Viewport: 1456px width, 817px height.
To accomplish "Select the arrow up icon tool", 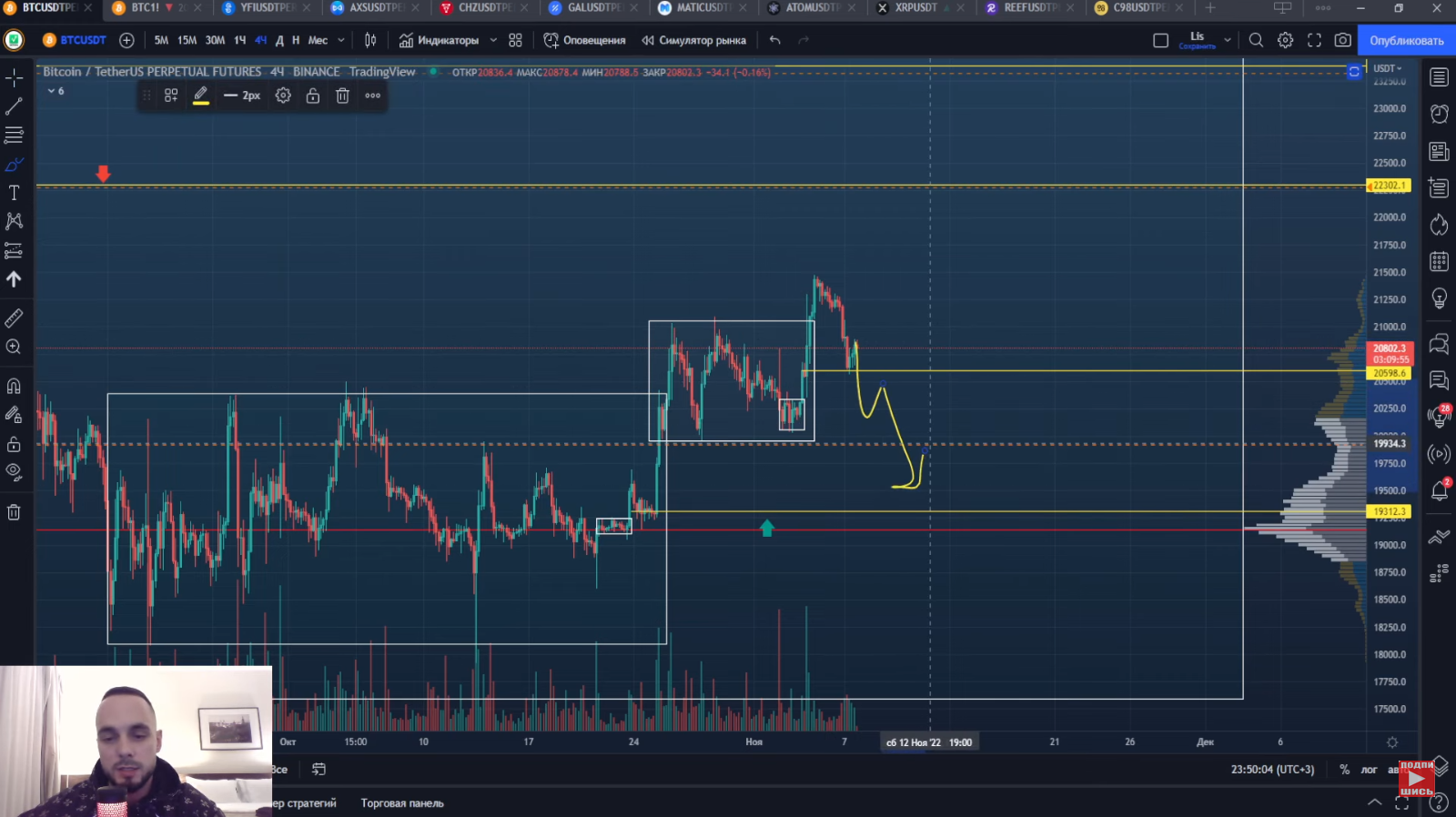I will pyautogui.click(x=14, y=279).
